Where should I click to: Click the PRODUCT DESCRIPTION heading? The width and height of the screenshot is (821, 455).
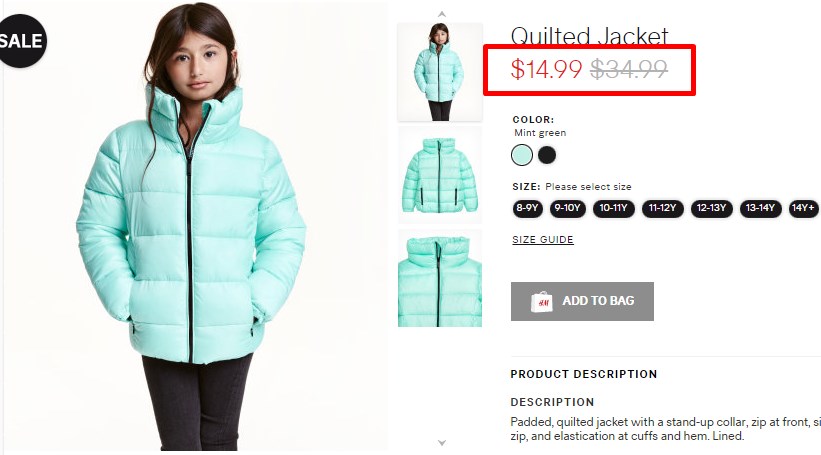pos(584,374)
